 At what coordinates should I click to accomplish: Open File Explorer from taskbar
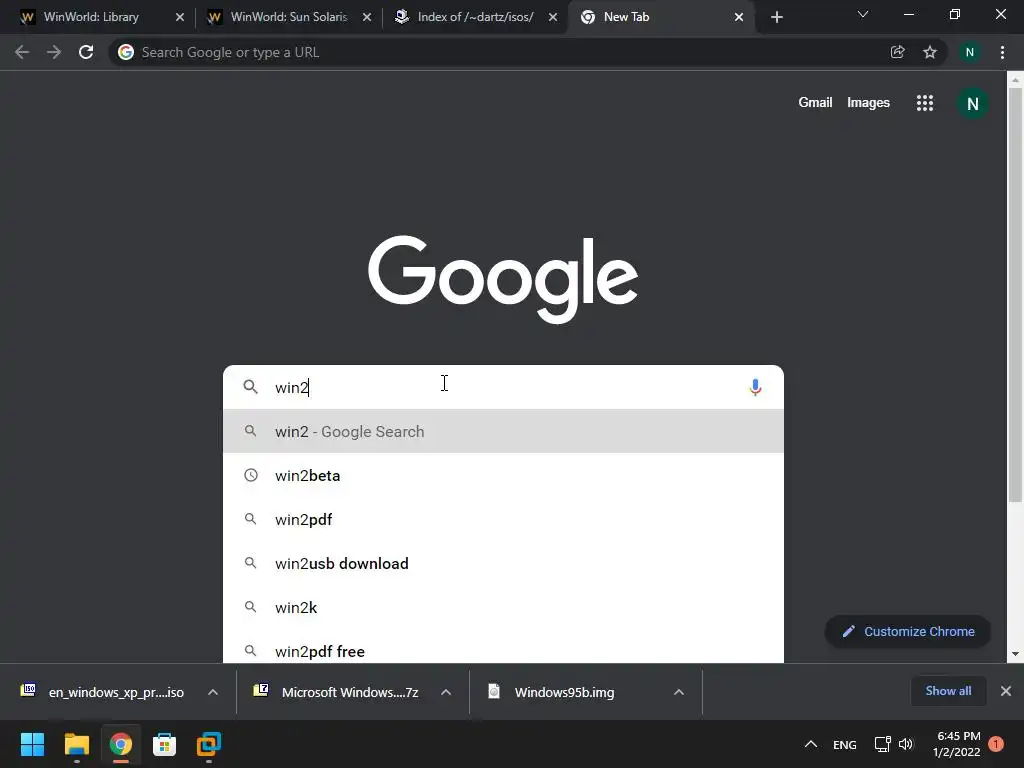click(x=76, y=744)
